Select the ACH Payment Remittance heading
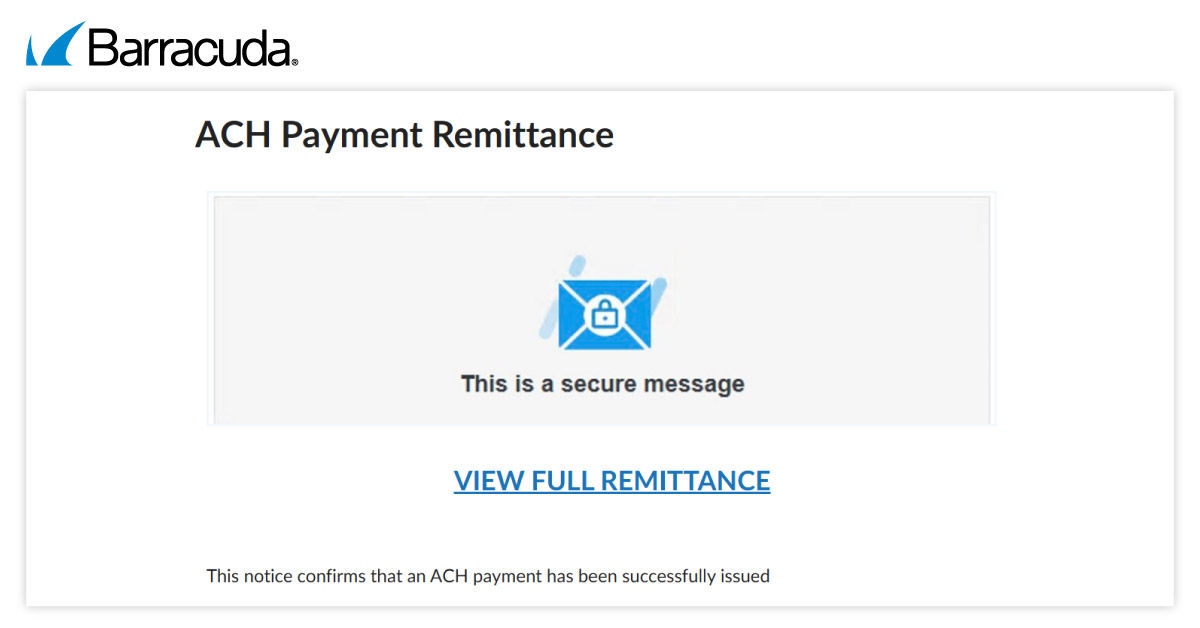Viewport: 1200px width, 628px height. pos(404,134)
